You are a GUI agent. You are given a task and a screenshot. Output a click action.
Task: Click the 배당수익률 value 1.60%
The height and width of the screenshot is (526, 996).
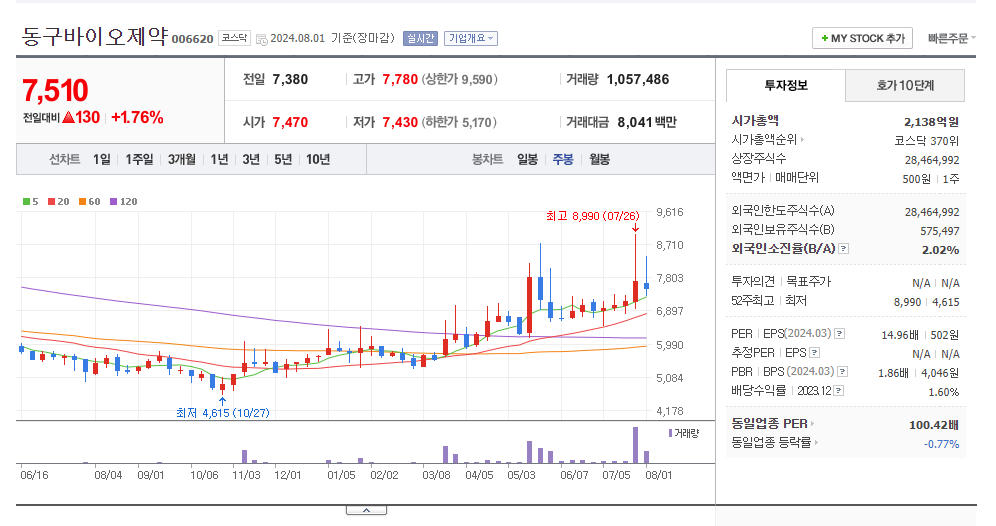coord(943,392)
